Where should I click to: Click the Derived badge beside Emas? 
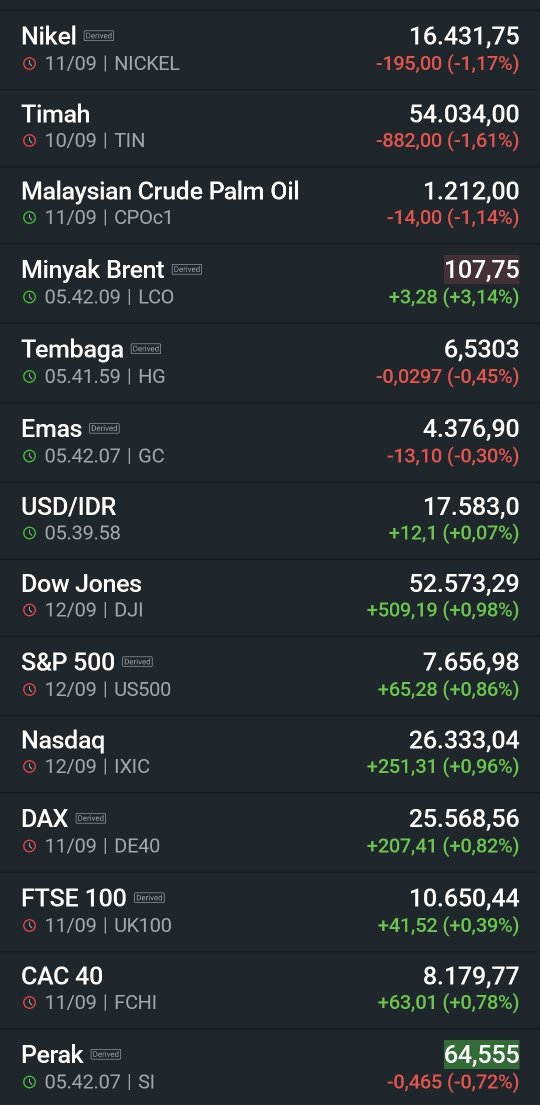click(104, 428)
